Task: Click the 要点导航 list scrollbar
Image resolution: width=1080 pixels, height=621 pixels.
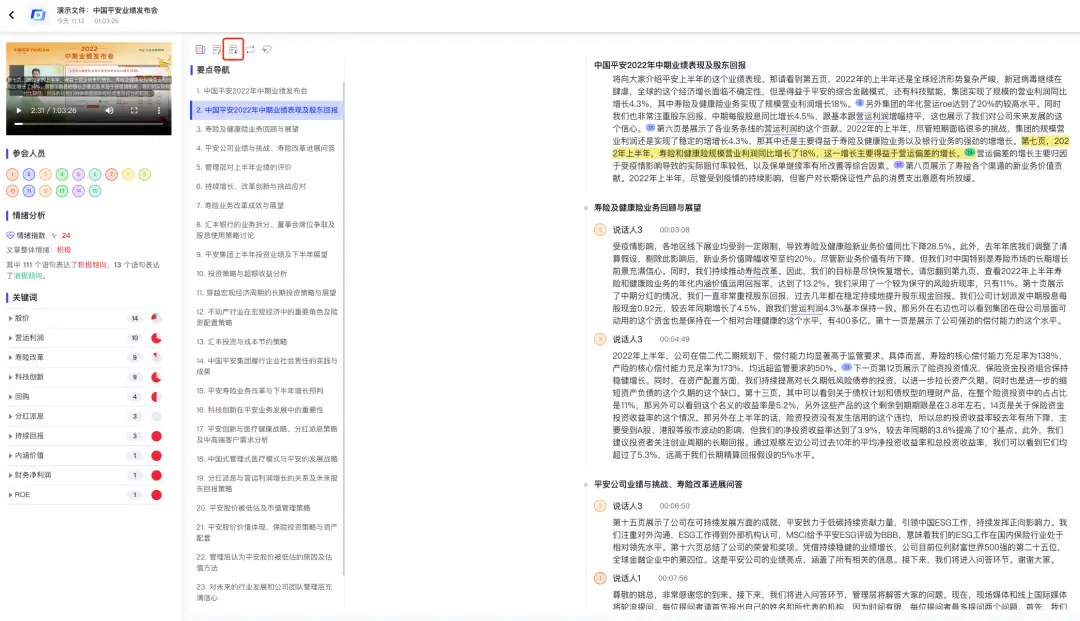Action: tap(343, 329)
